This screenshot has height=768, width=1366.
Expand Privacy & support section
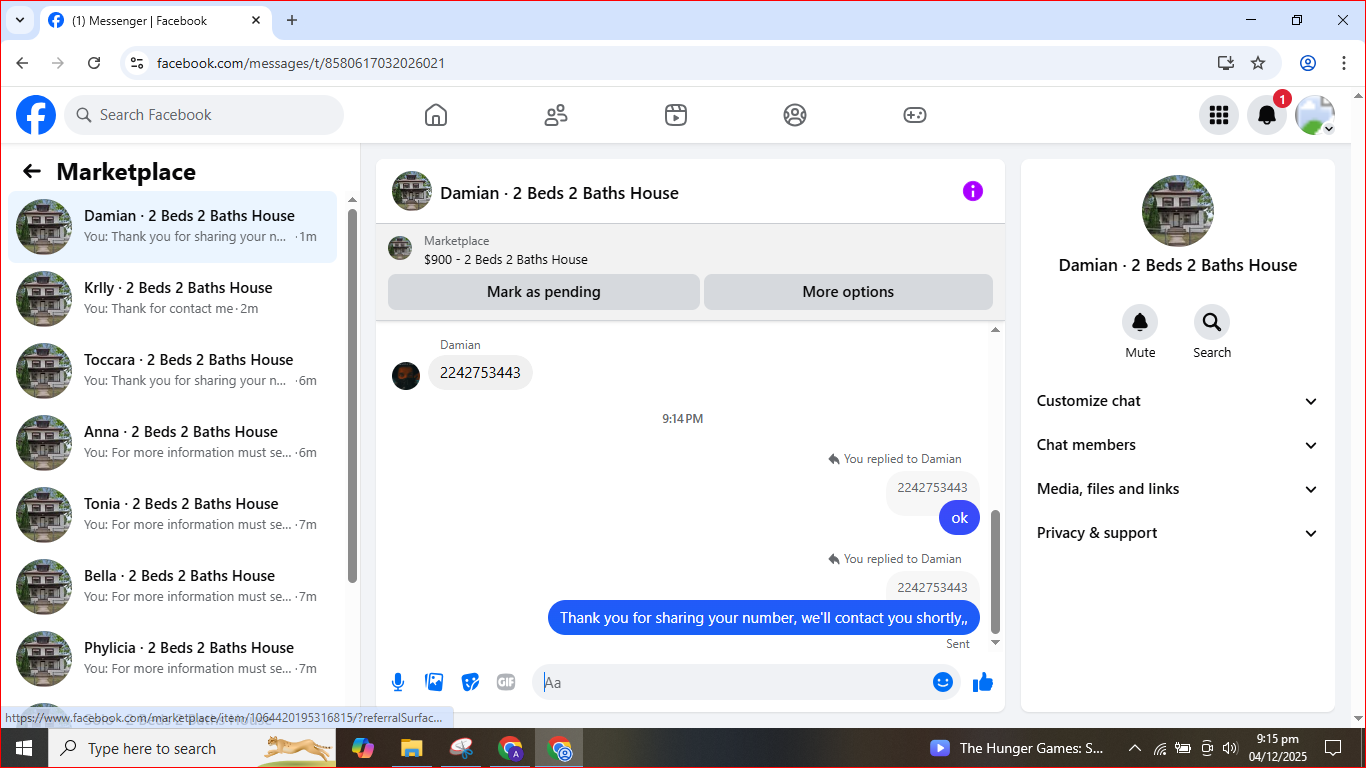coord(1178,533)
